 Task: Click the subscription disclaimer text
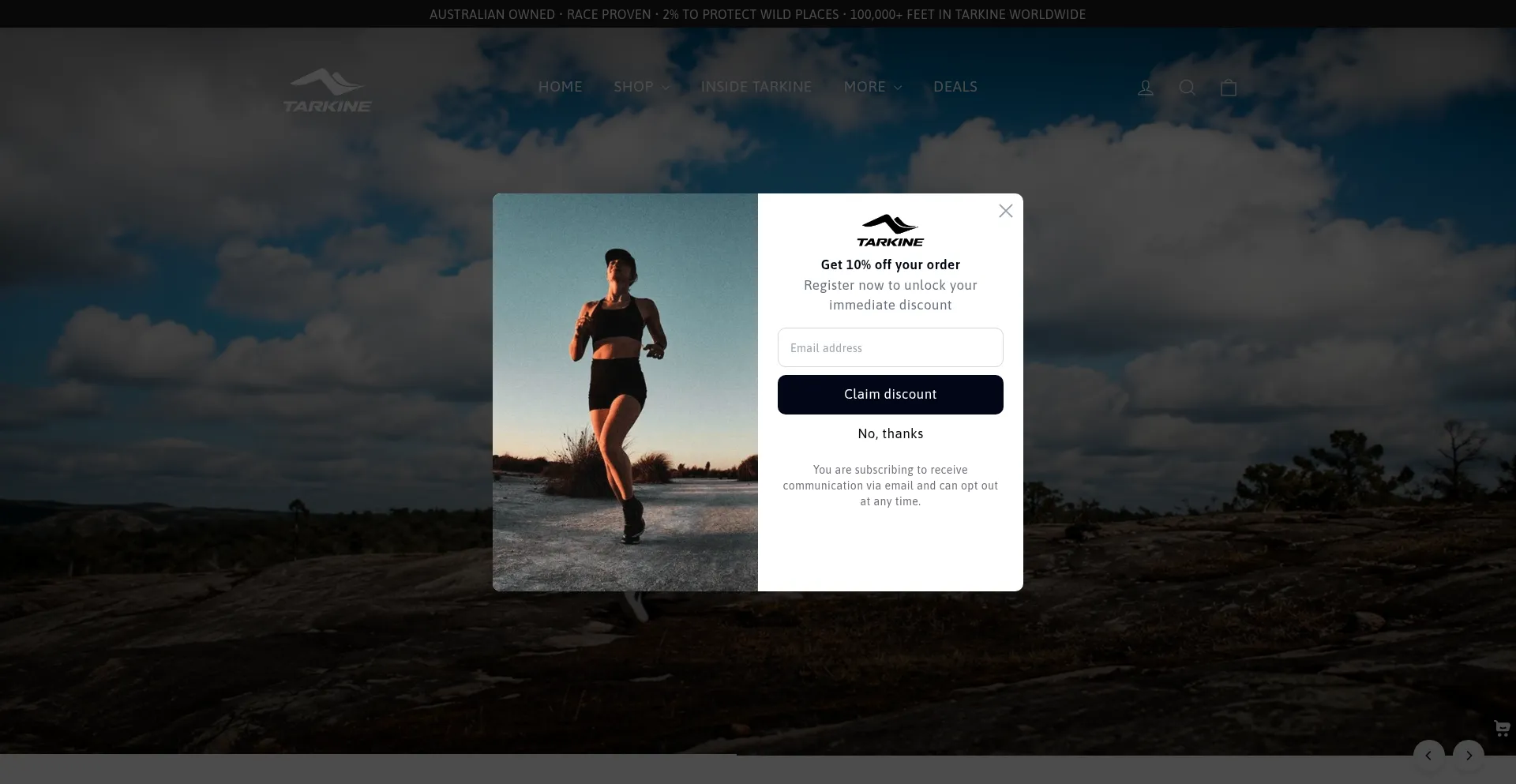[x=890, y=486]
